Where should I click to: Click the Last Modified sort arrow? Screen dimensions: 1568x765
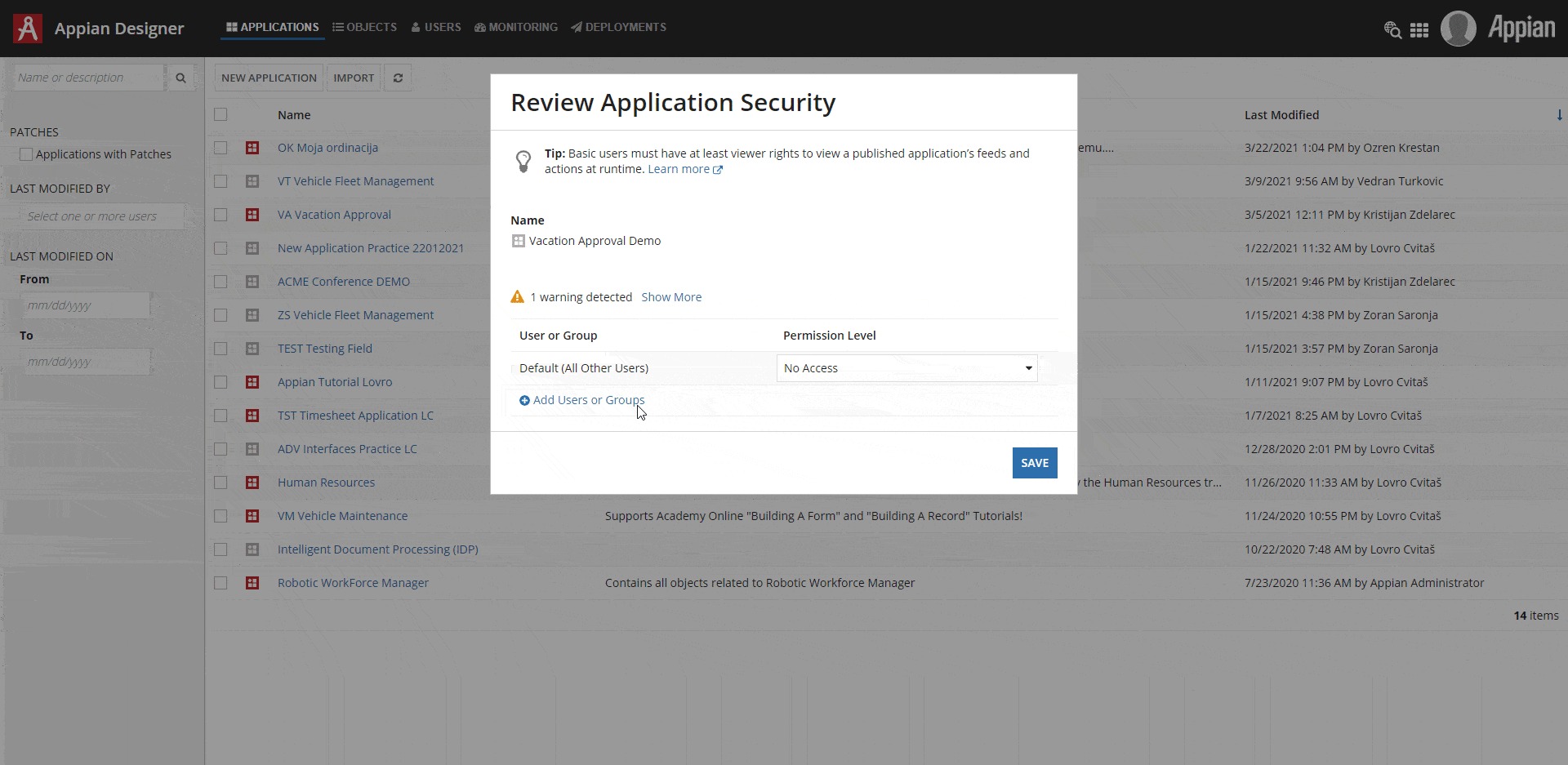click(1559, 115)
